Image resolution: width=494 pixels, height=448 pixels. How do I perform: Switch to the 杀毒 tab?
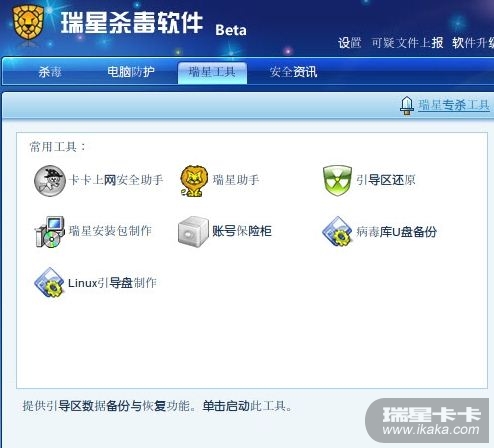50,72
